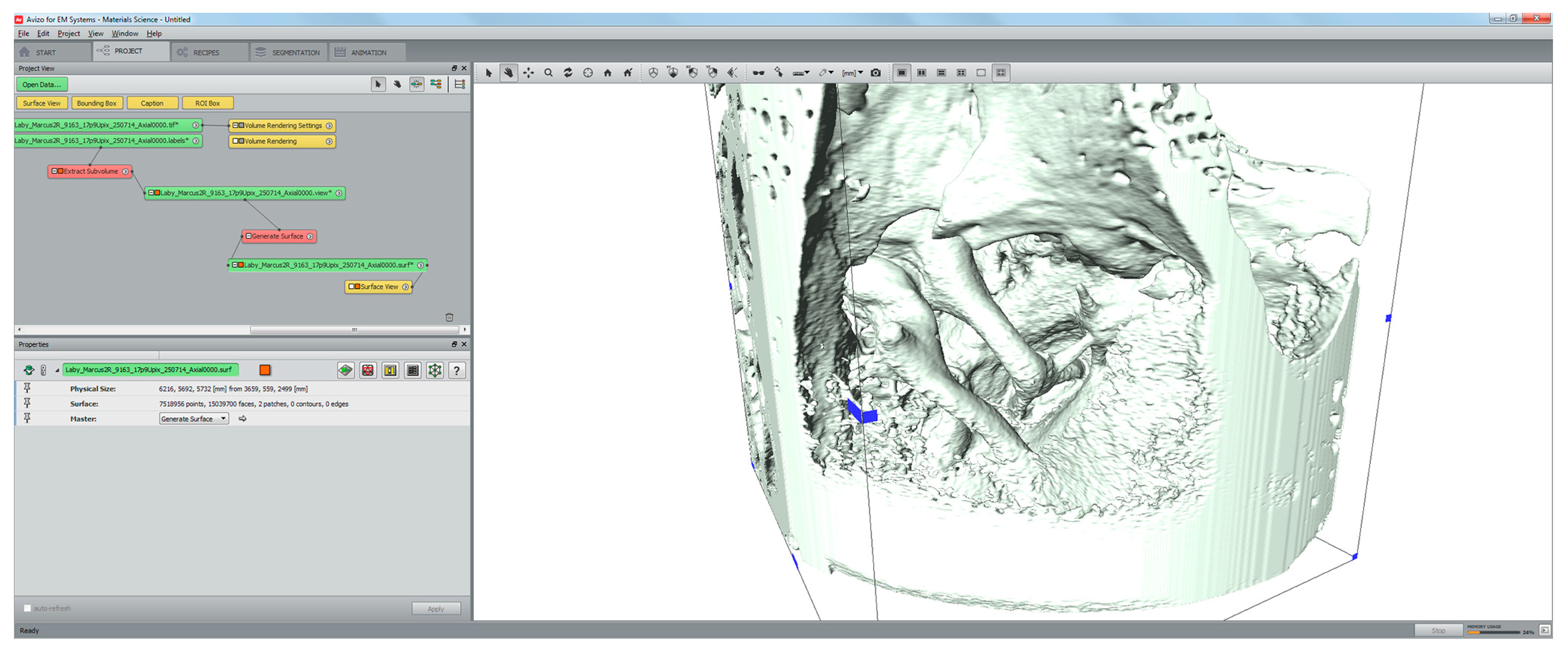
Task: Click the Open Data button
Action: click(x=42, y=85)
